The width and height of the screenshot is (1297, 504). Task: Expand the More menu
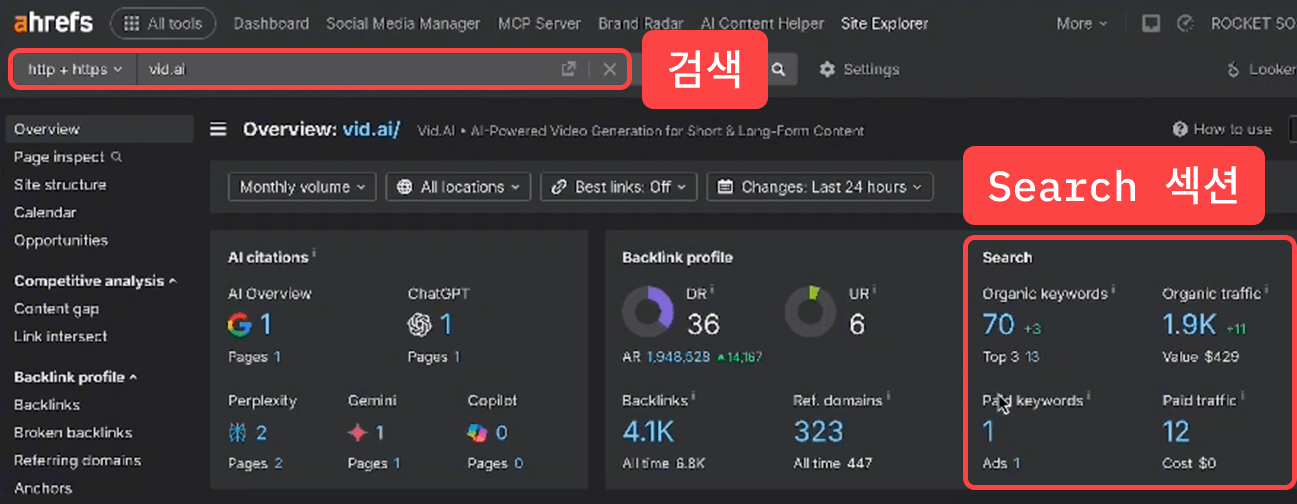pos(1081,23)
